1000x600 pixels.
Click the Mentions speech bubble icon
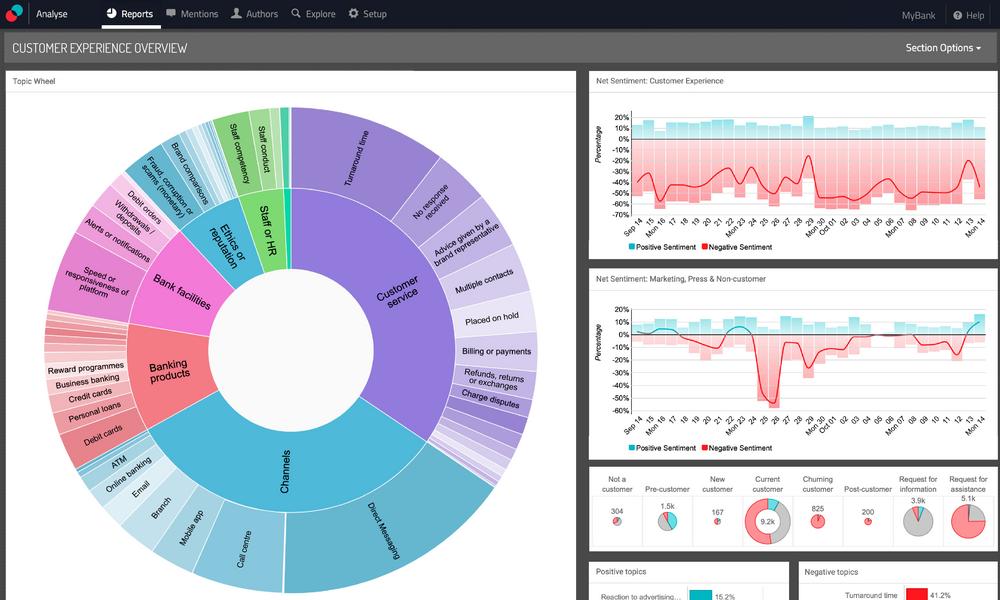(170, 14)
